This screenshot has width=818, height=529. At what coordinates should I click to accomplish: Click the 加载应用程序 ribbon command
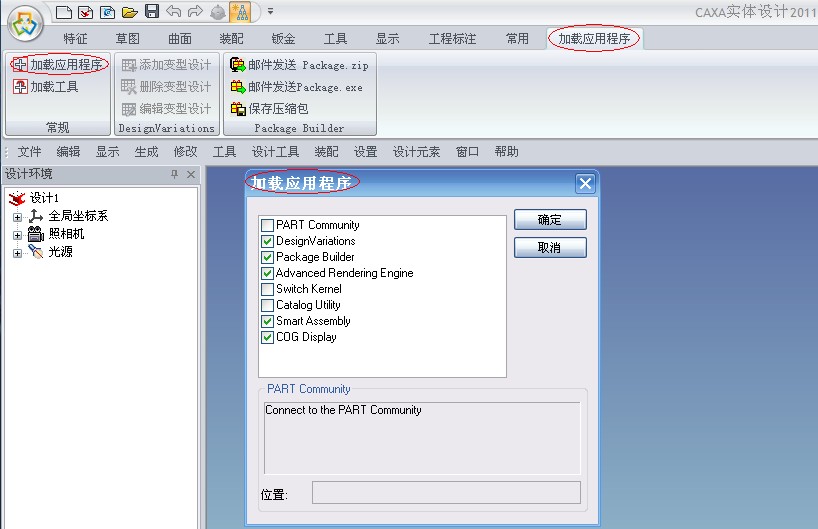tap(59, 65)
